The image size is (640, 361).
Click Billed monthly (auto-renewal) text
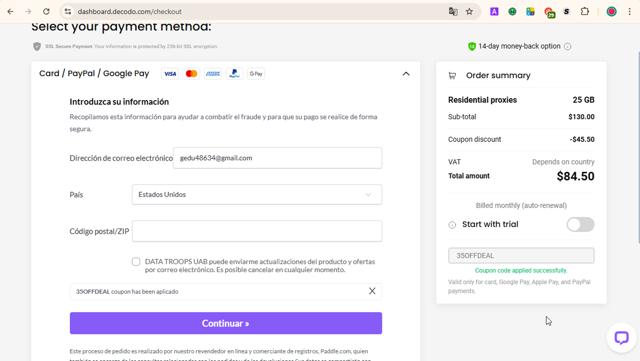click(x=521, y=205)
